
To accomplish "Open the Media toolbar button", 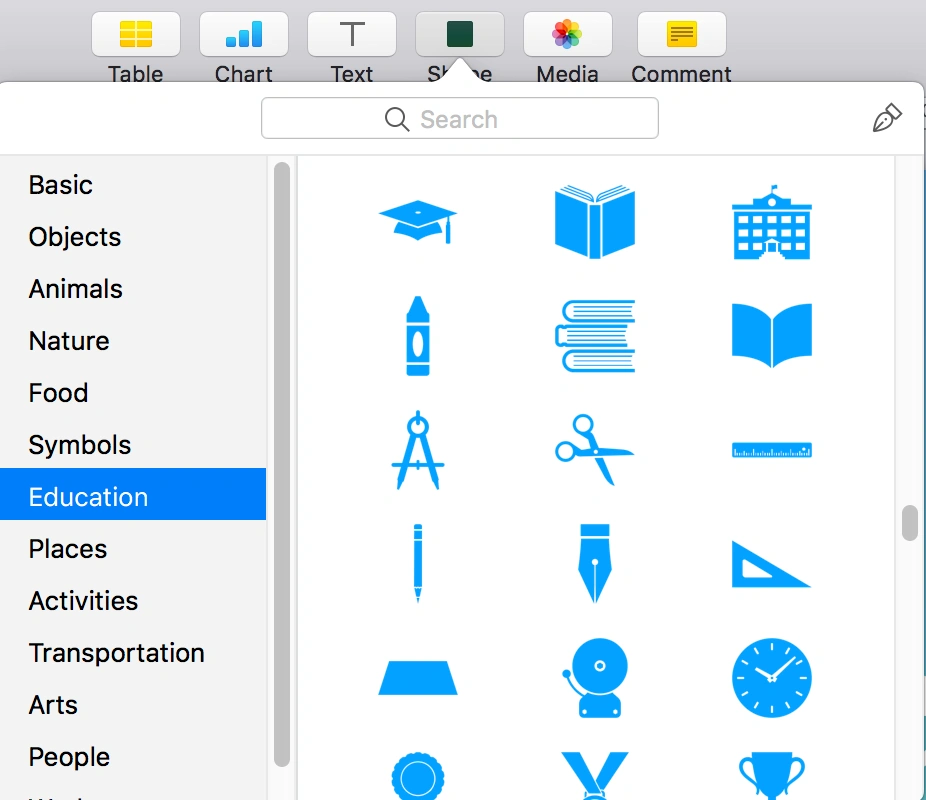I will pos(568,34).
